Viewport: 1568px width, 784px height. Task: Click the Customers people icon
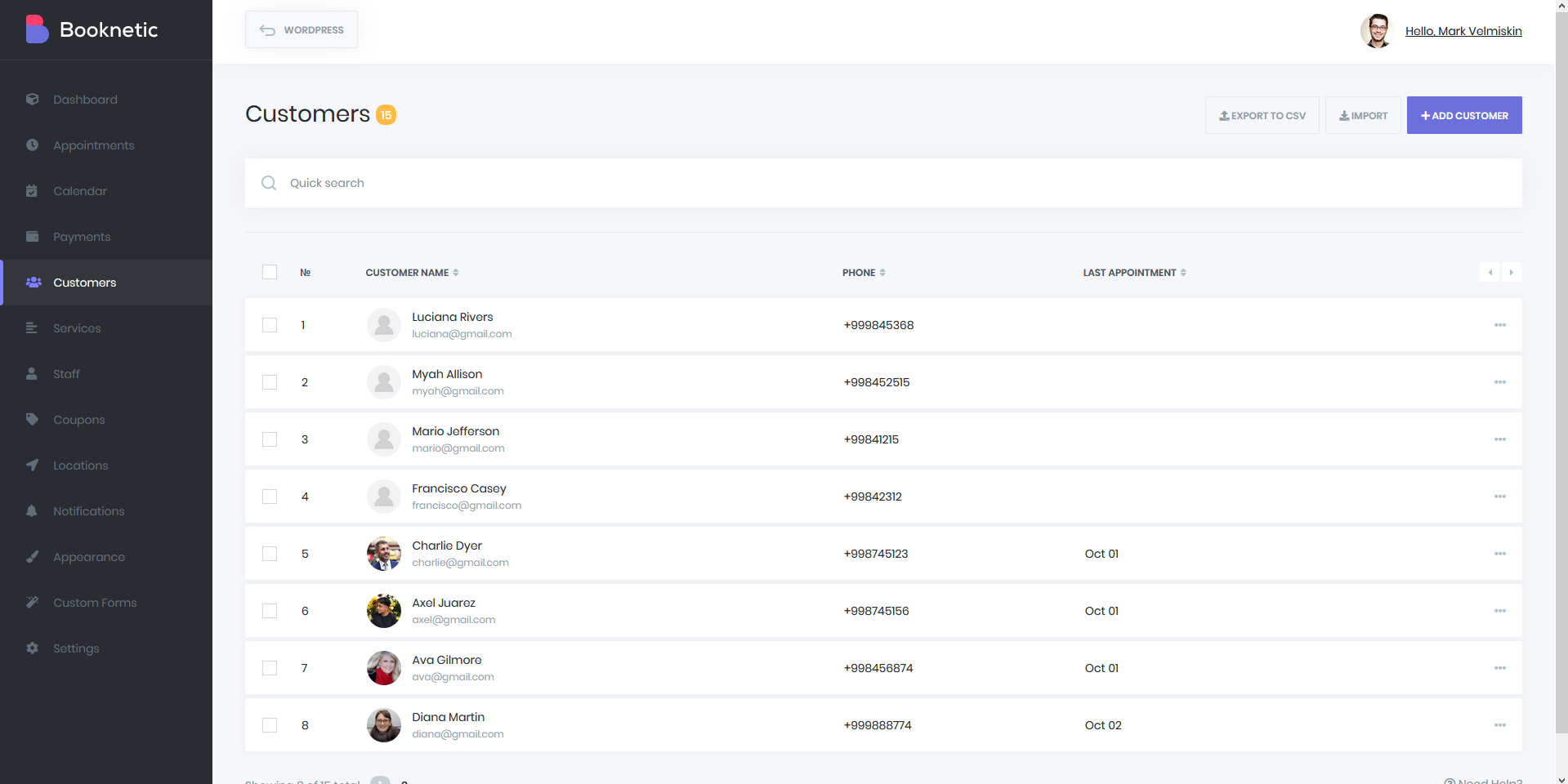point(34,283)
